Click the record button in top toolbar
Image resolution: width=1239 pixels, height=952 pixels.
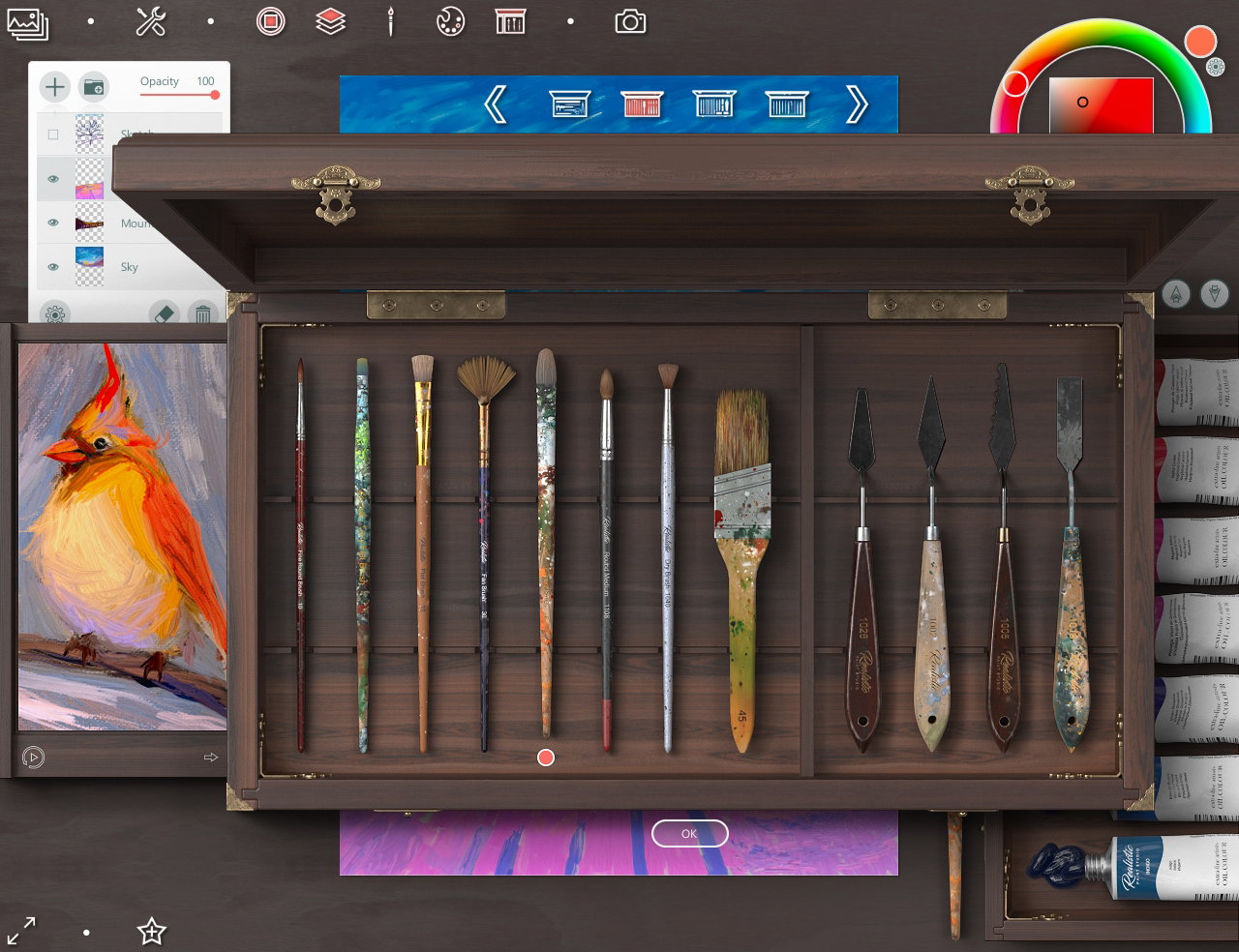click(271, 21)
